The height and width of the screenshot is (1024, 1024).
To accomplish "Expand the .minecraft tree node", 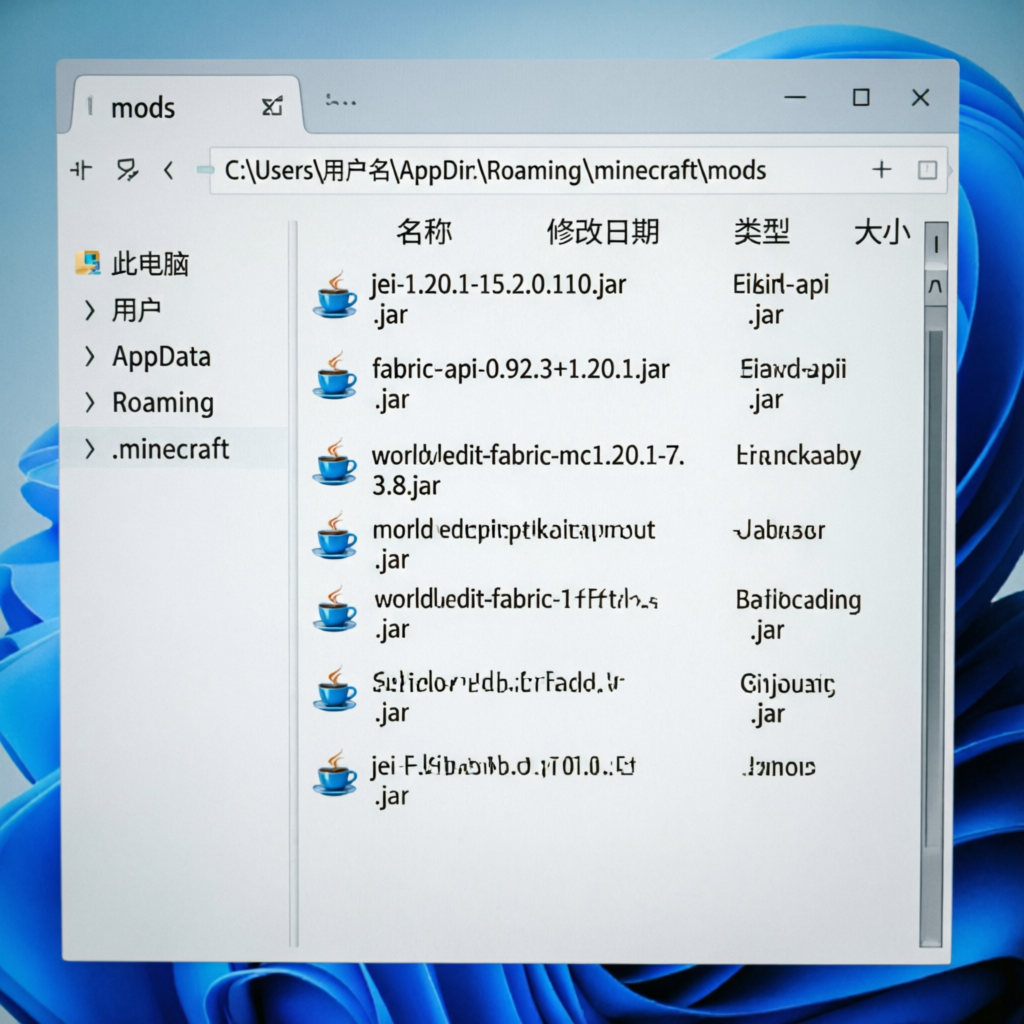I will coord(90,449).
